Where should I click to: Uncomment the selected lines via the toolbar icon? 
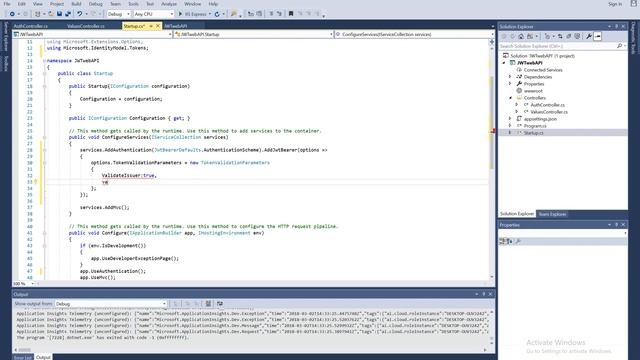pyautogui.click(x=279, y=14)
